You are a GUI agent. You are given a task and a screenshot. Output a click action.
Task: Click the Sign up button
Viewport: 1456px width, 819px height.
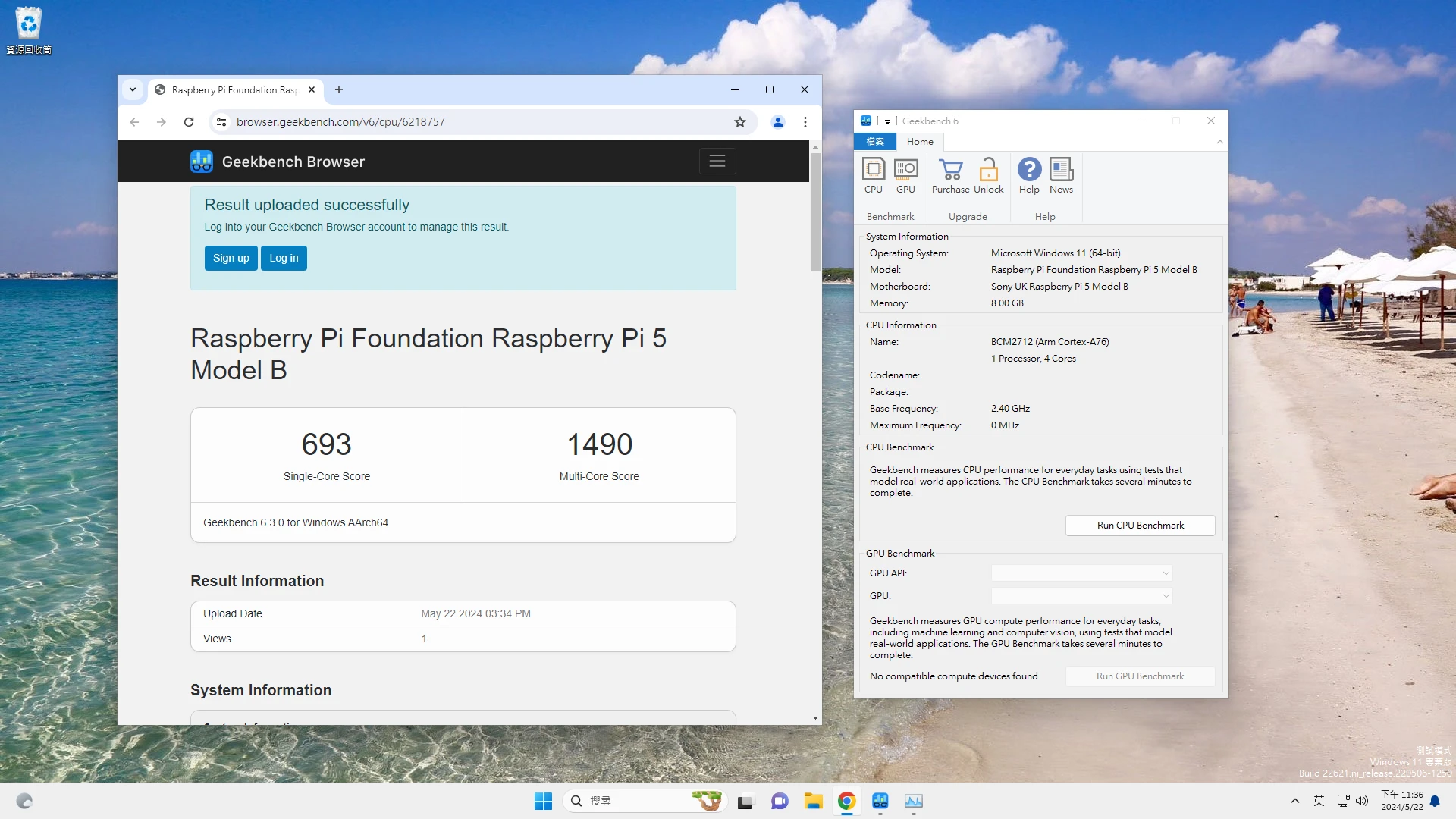[x=231, y=258]
